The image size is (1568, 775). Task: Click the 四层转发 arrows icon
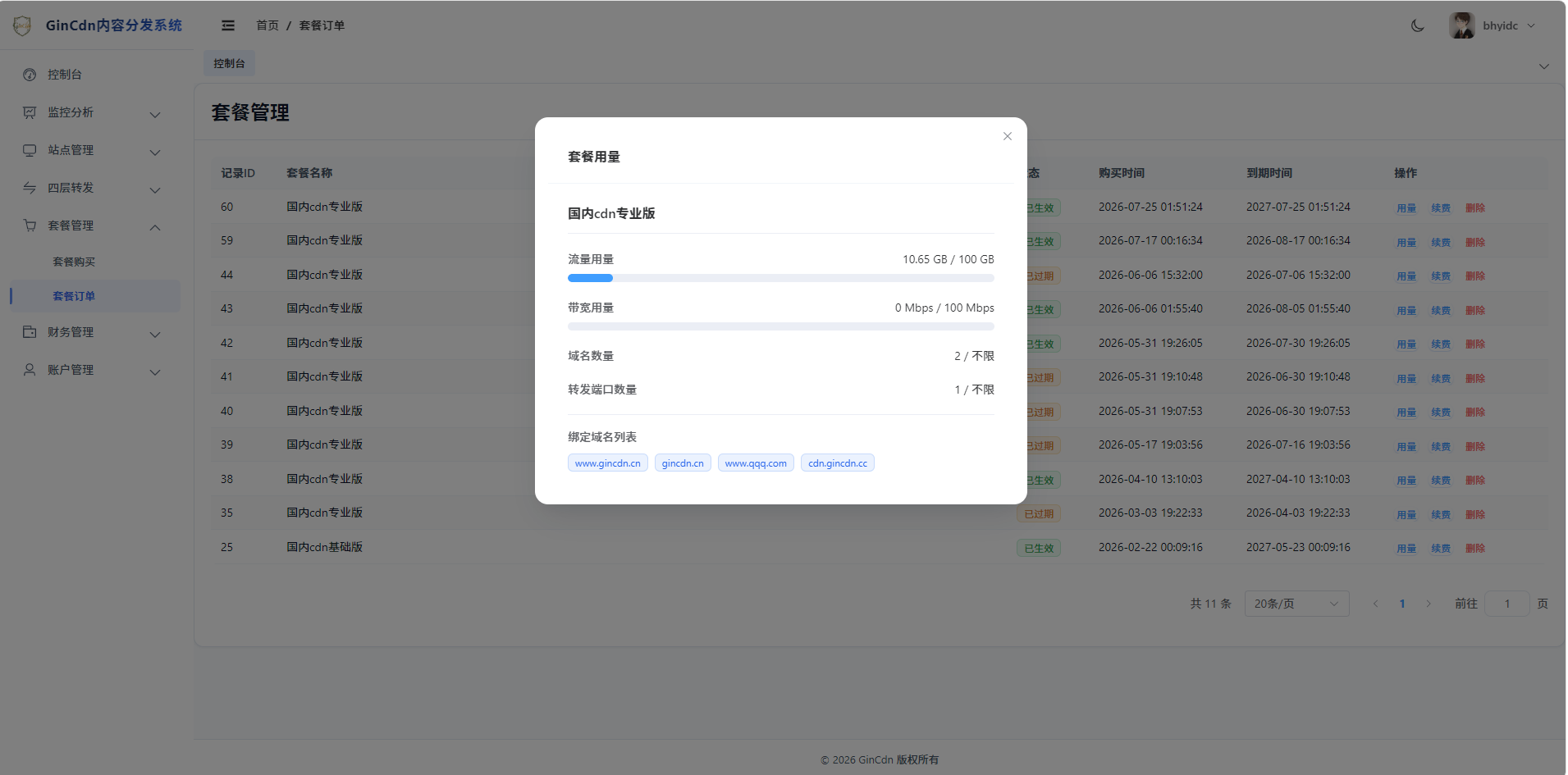point(30,188)
